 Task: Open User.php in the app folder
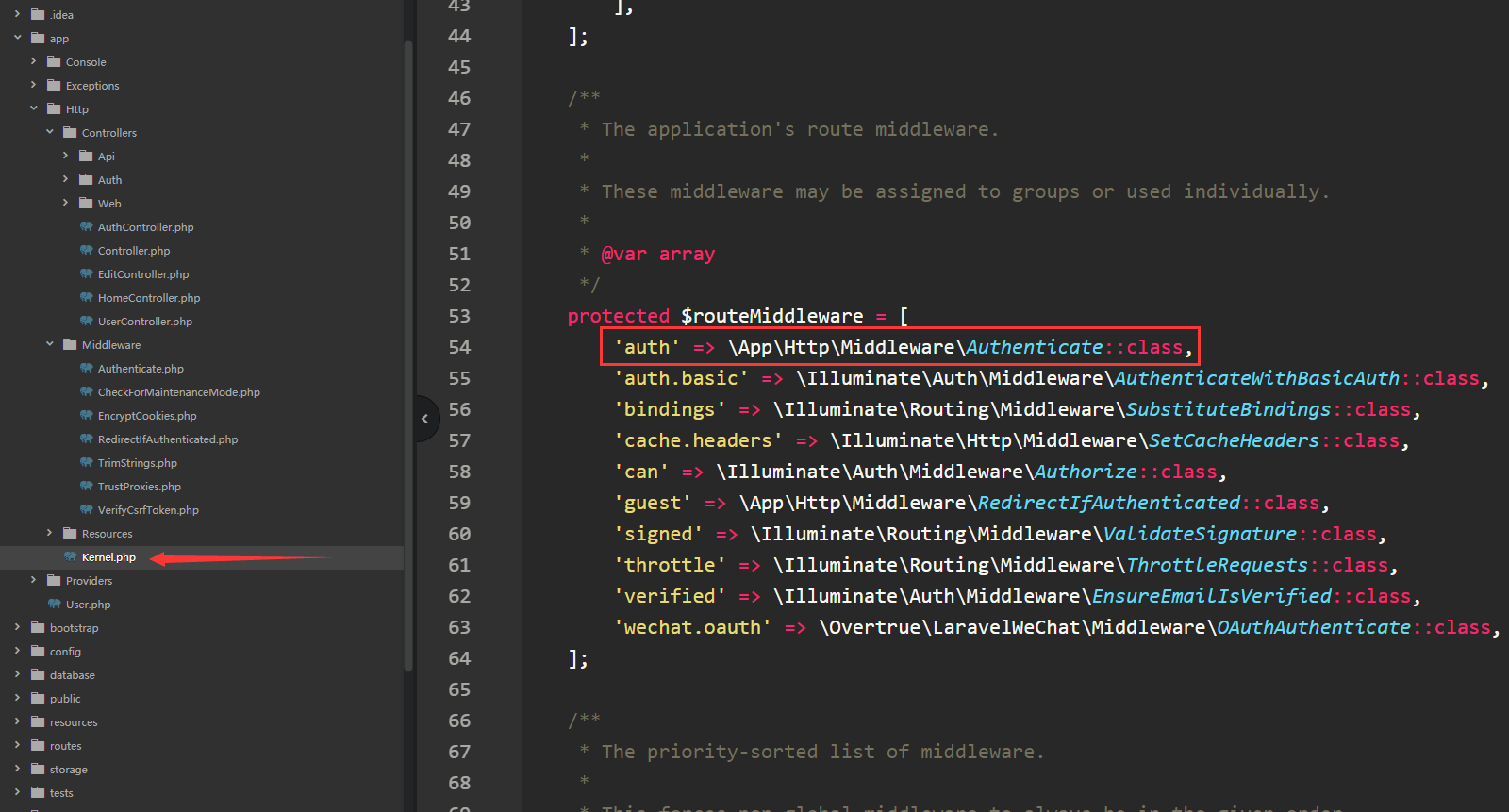tap(88, 605)
